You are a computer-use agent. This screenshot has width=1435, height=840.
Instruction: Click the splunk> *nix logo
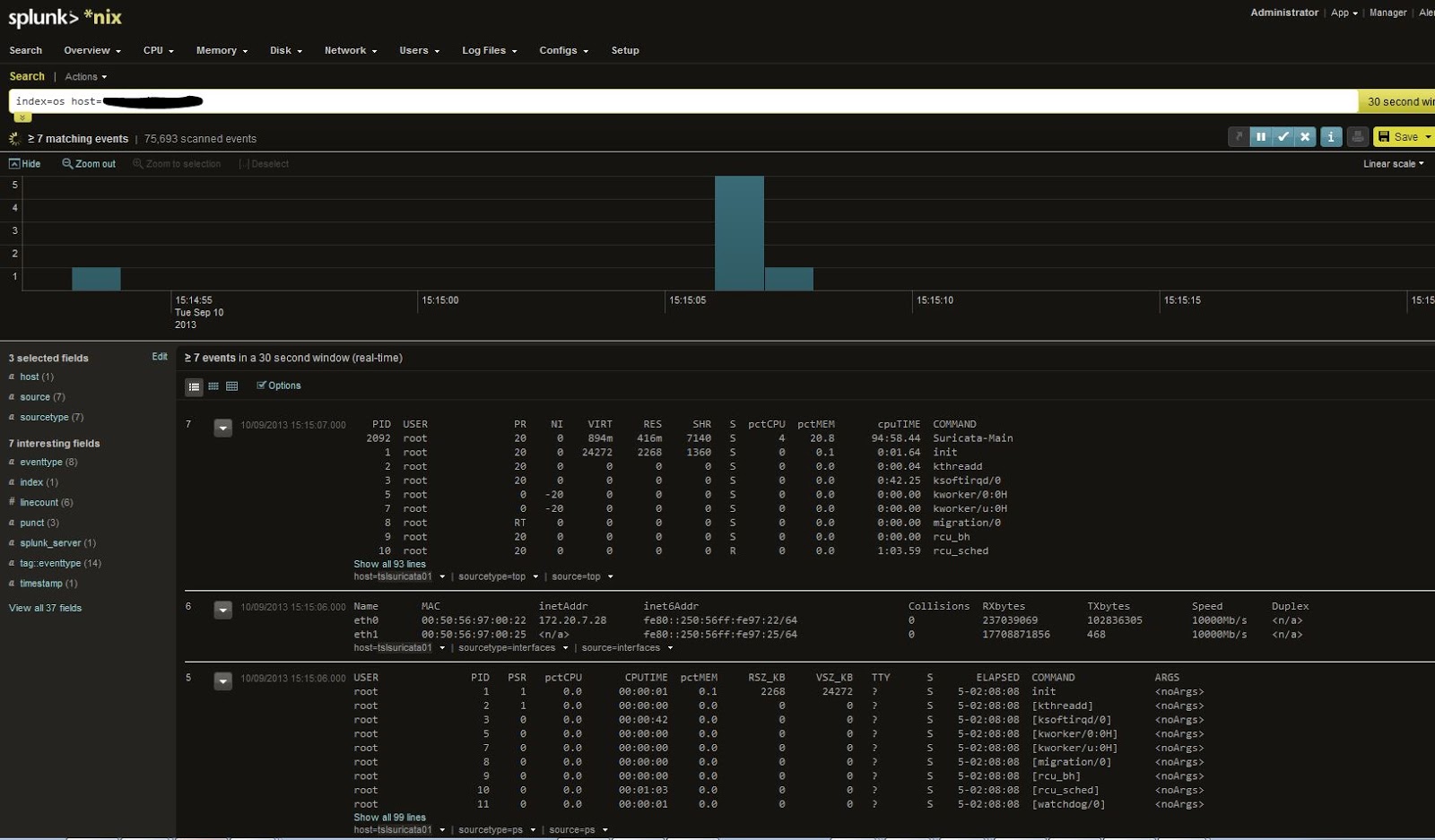point(63,17)
